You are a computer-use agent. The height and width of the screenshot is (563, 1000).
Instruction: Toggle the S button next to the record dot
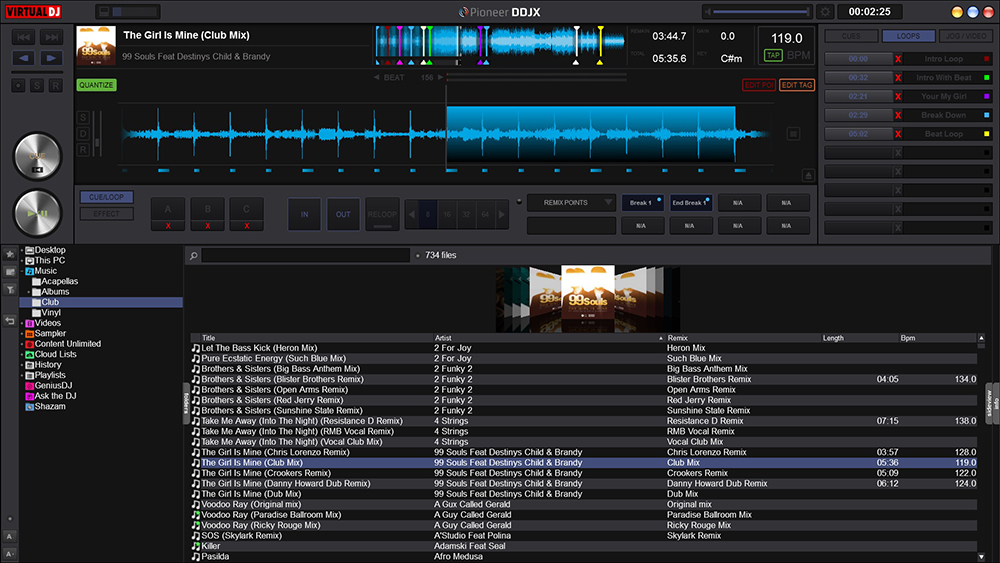pyautogui.click(x=37, y=85)
